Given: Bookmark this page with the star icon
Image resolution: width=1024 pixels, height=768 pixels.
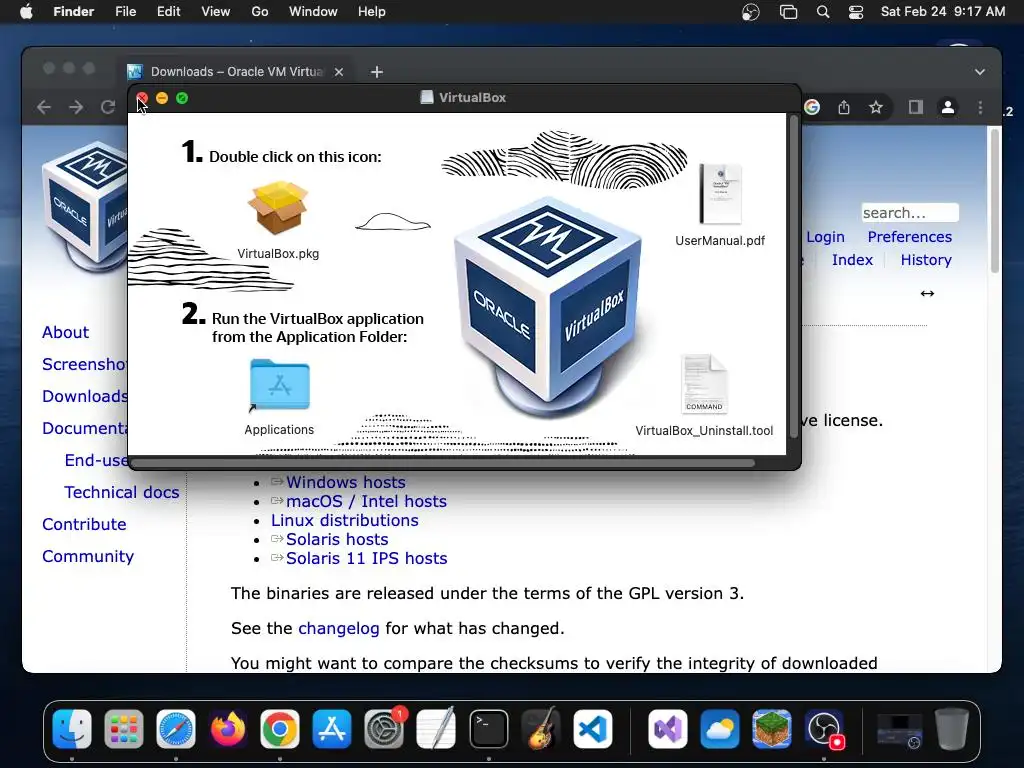Looking at the screenshot, I should (876, 107).
